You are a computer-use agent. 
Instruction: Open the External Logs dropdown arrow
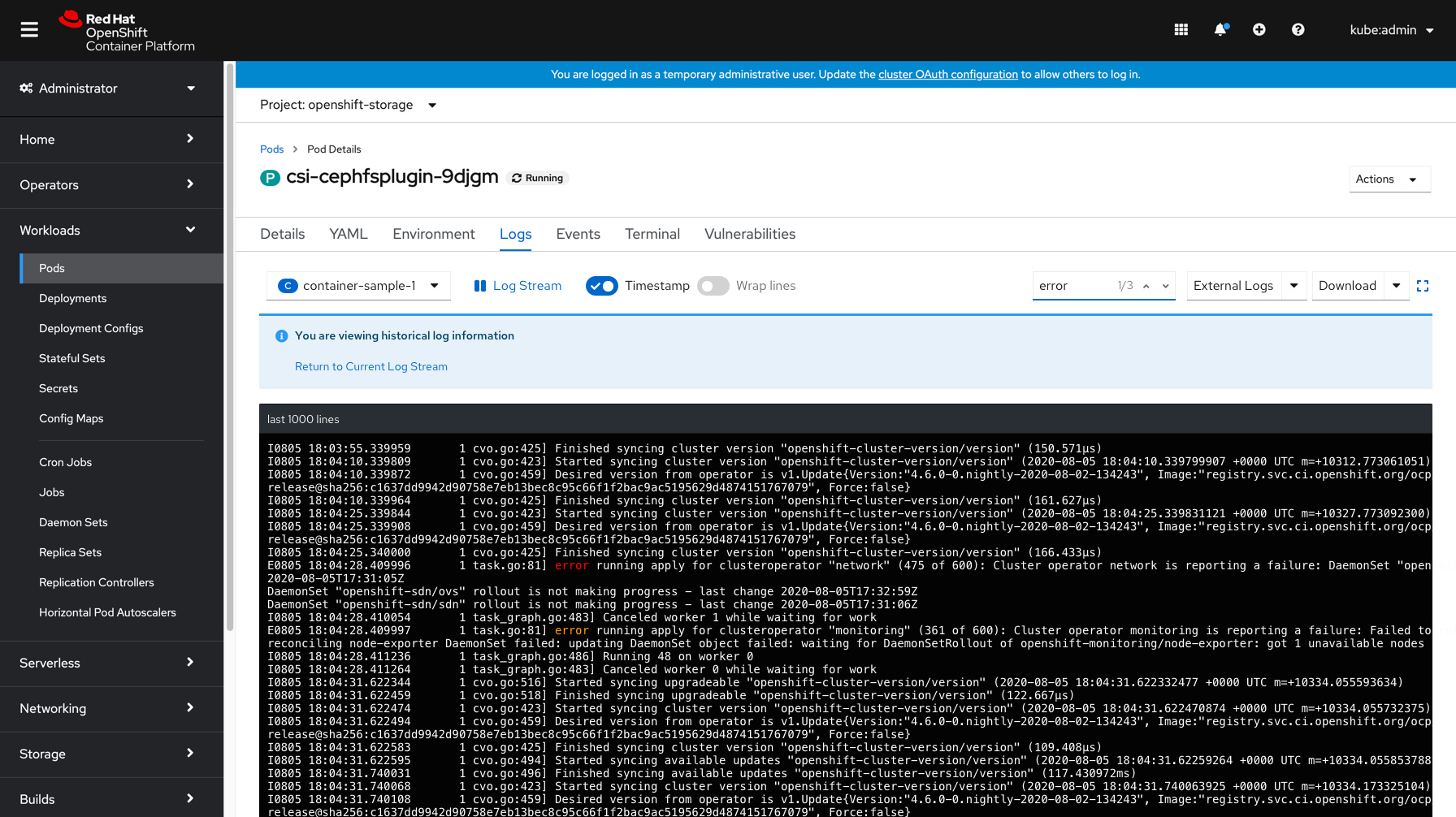(x=1294, y=286)
